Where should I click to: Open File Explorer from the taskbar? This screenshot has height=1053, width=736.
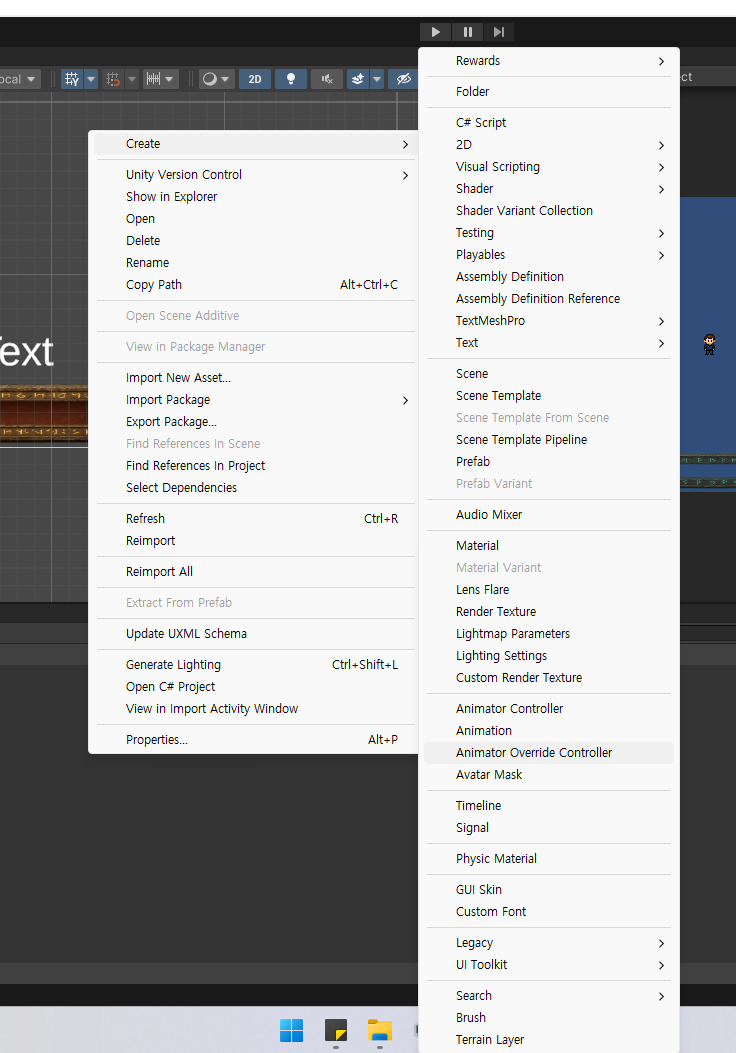click(x=379, y=1030)
